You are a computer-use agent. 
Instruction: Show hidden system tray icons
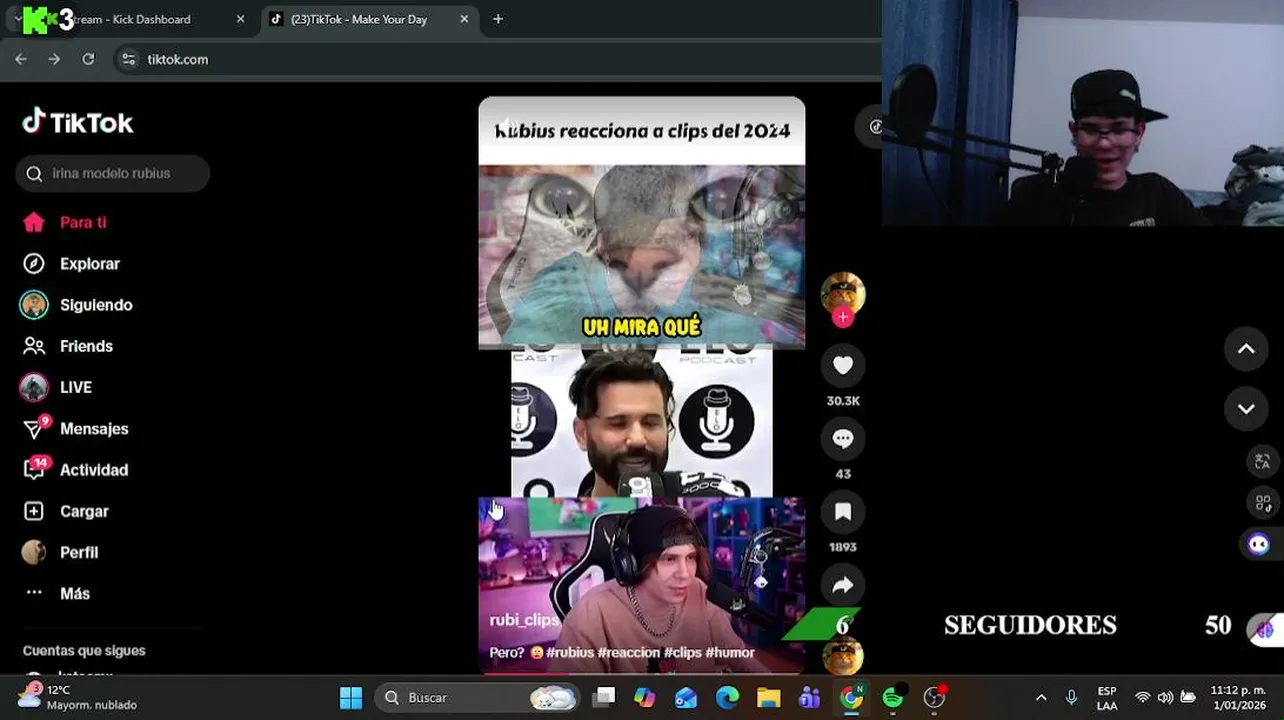coord(1041,697)
